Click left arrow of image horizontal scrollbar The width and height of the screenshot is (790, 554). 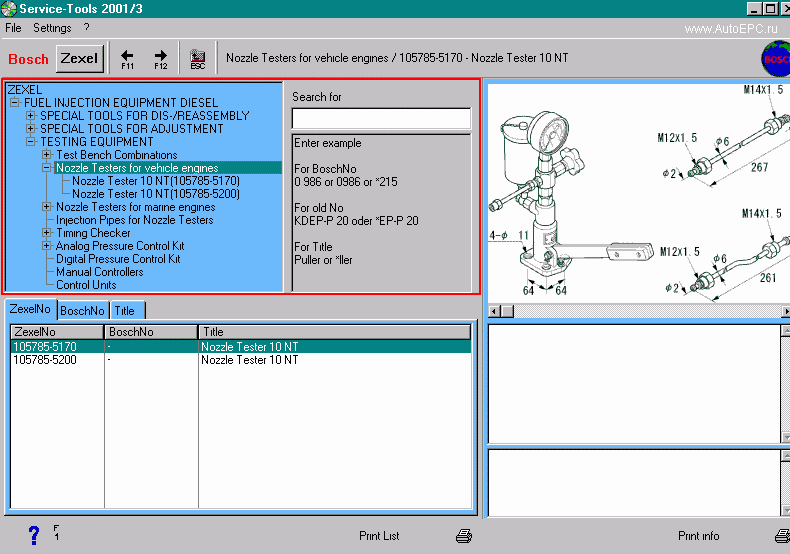pos(494,312)
